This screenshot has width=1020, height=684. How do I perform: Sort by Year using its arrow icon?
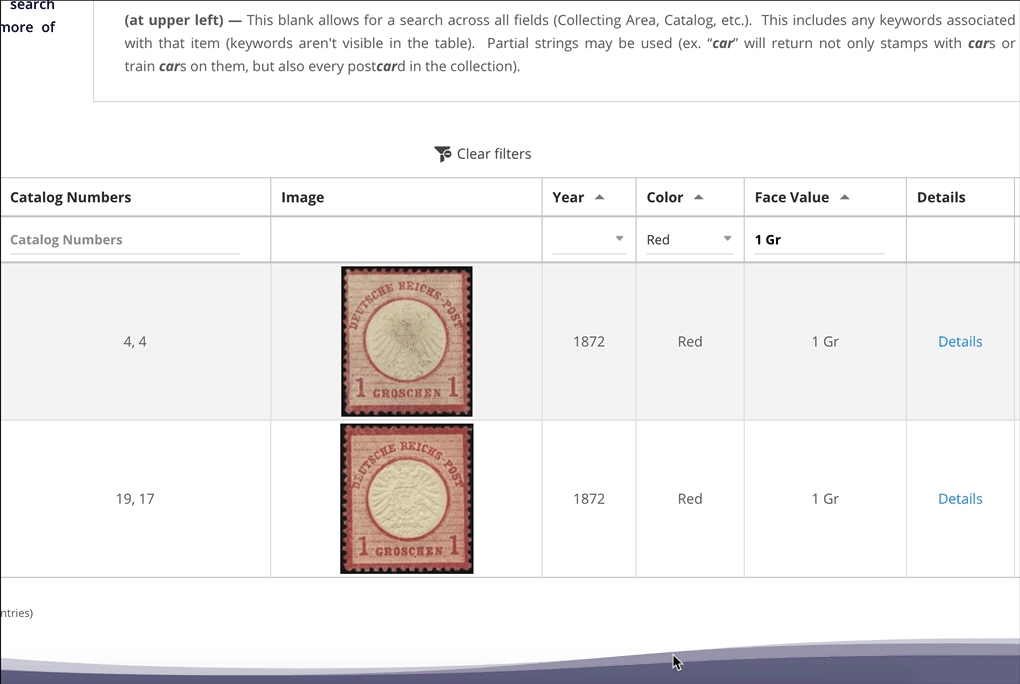click(600, 197)
